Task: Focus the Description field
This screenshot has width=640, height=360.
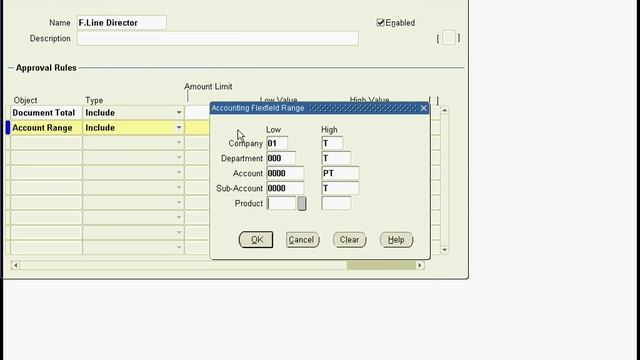Action: pos(218,38)
